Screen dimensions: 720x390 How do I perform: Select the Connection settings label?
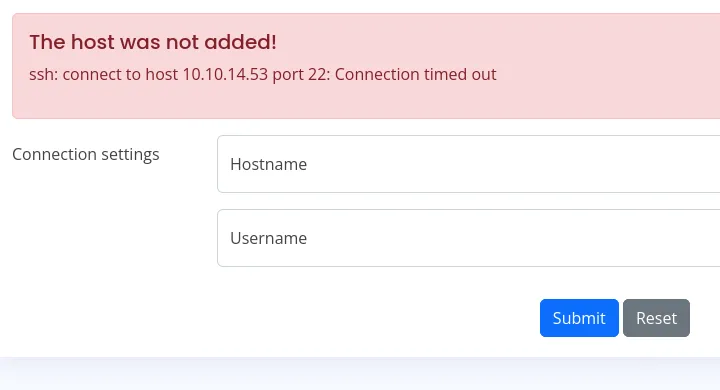point(85,154)
